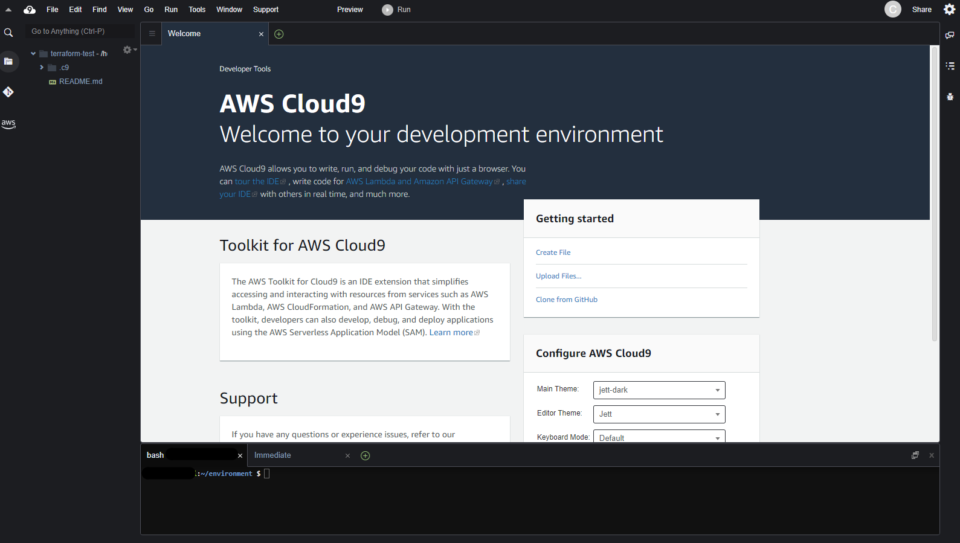Open the search panel magnifier icon
Screen dimensions: 960x543
point(8,32)
